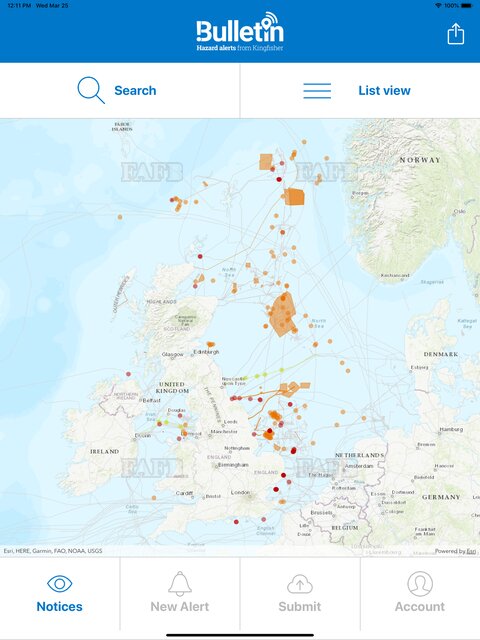Screen dimensions: 480x640
Task: Tap the List view hamburger icon
Action: point(317,91)
